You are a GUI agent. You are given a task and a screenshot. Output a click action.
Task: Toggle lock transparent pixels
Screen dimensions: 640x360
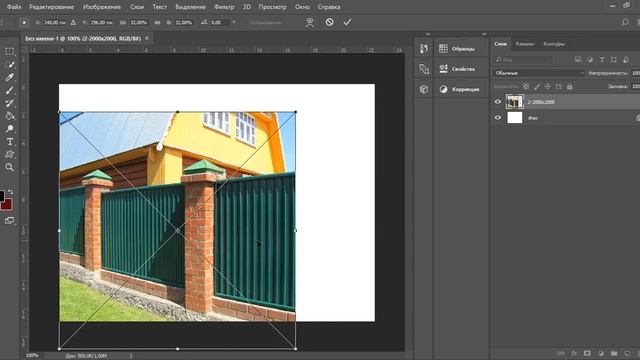[526, 87]
